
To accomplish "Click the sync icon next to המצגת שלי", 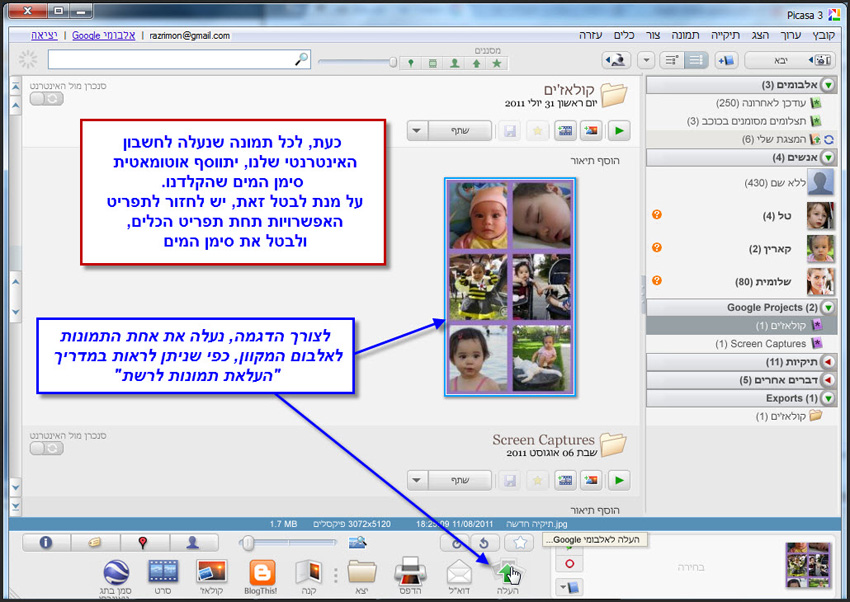I will pyautogui.click(x=829, y=140).
